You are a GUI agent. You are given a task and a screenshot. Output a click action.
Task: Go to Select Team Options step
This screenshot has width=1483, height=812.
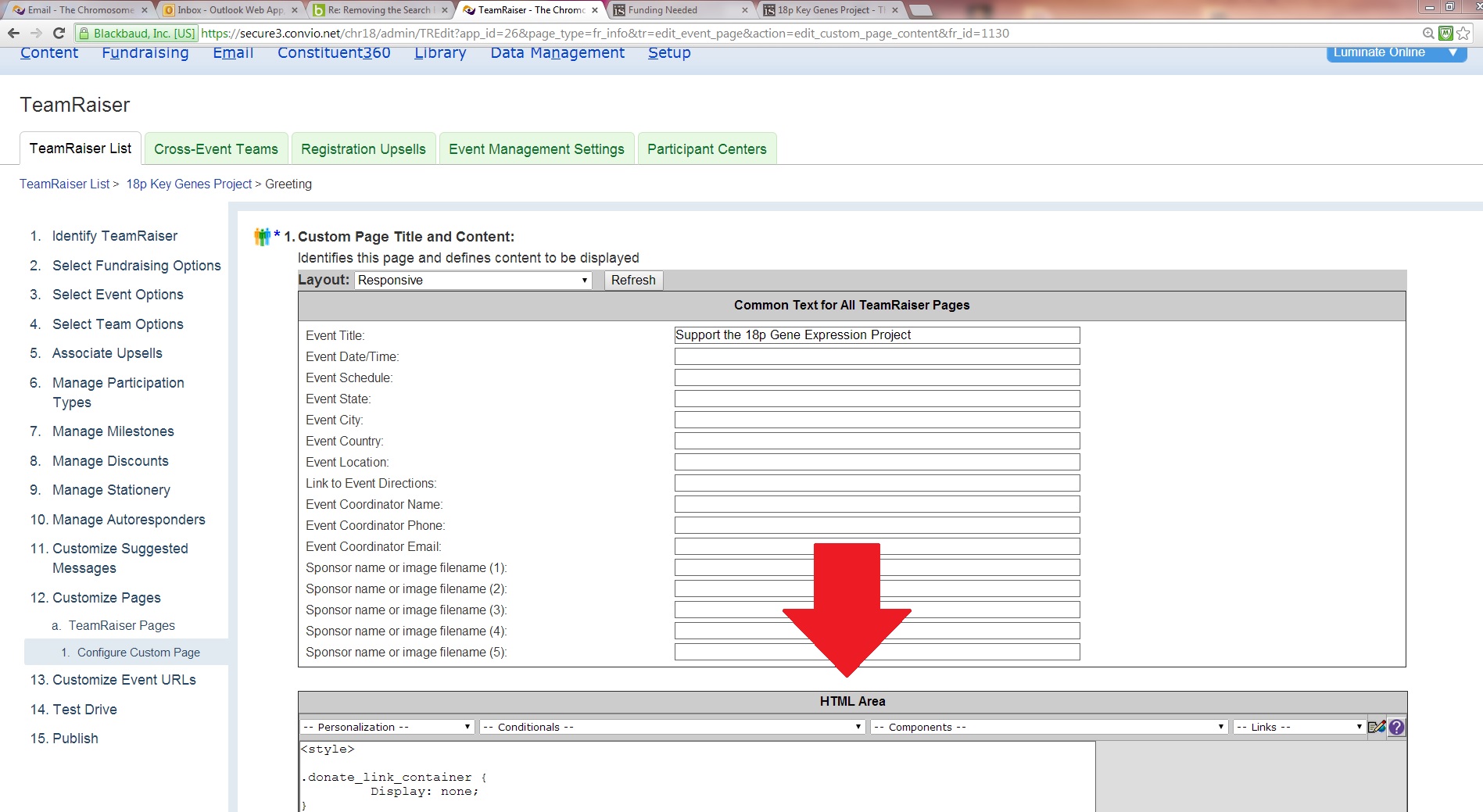[x=118, y=324]
